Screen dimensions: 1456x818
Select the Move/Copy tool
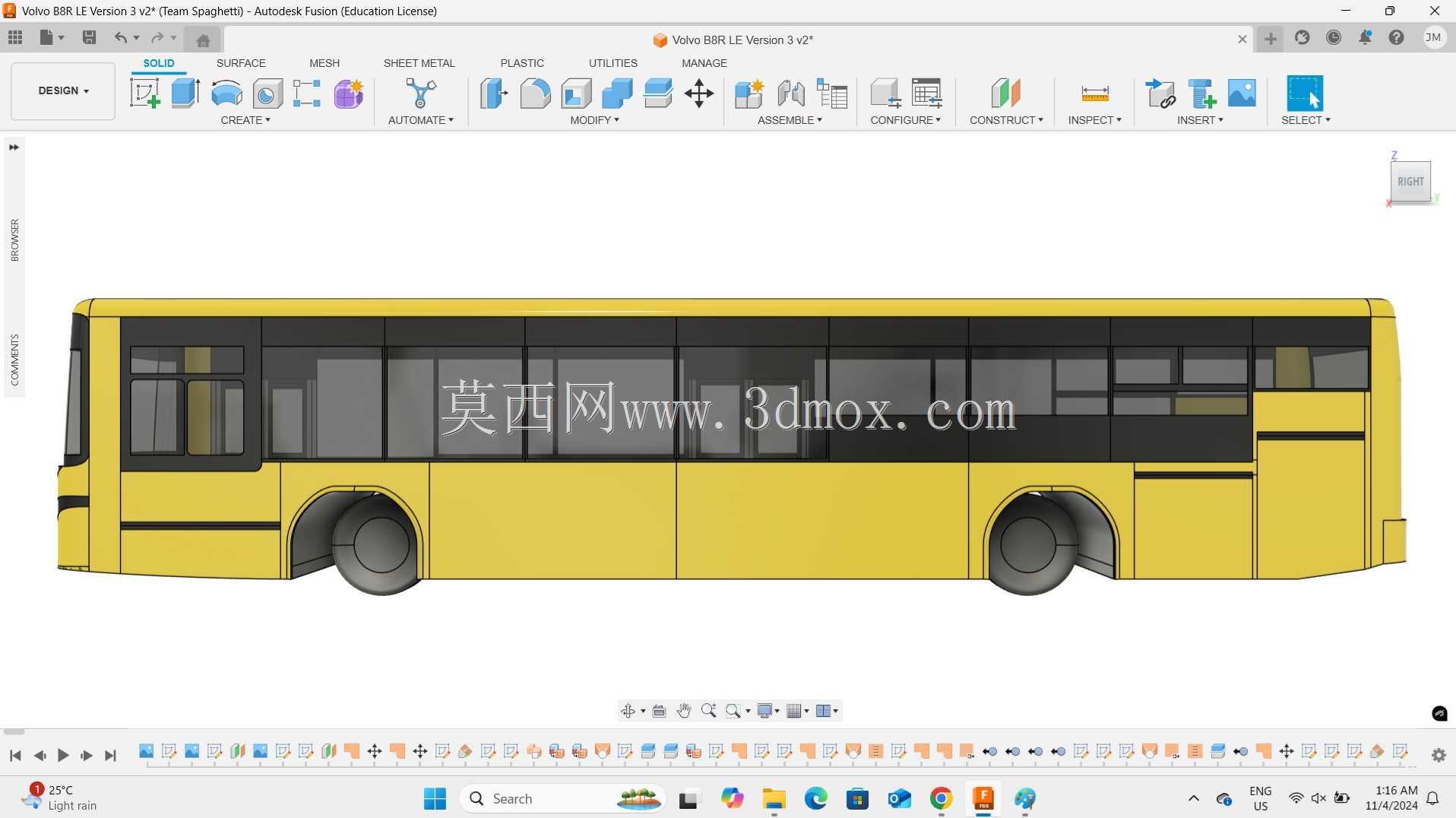(x=699, y=94)
